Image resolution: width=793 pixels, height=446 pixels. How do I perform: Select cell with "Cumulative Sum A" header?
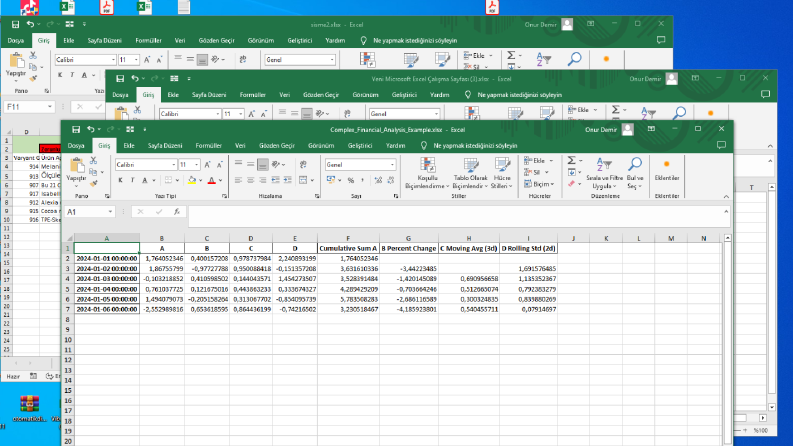[348, 248]
